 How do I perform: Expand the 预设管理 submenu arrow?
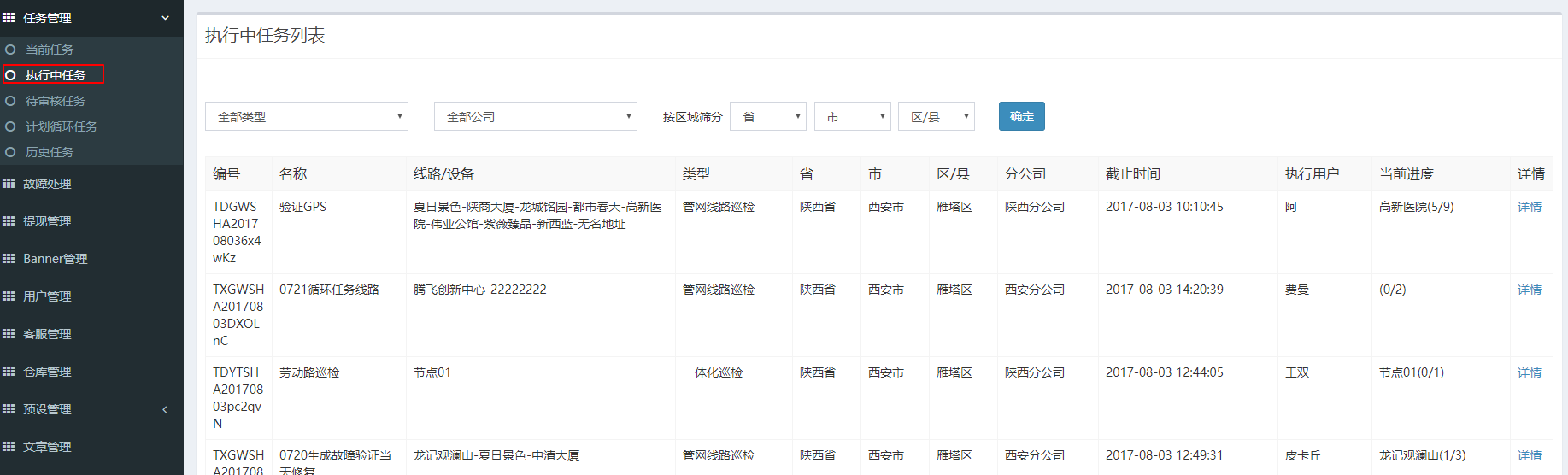coord(165,409)
